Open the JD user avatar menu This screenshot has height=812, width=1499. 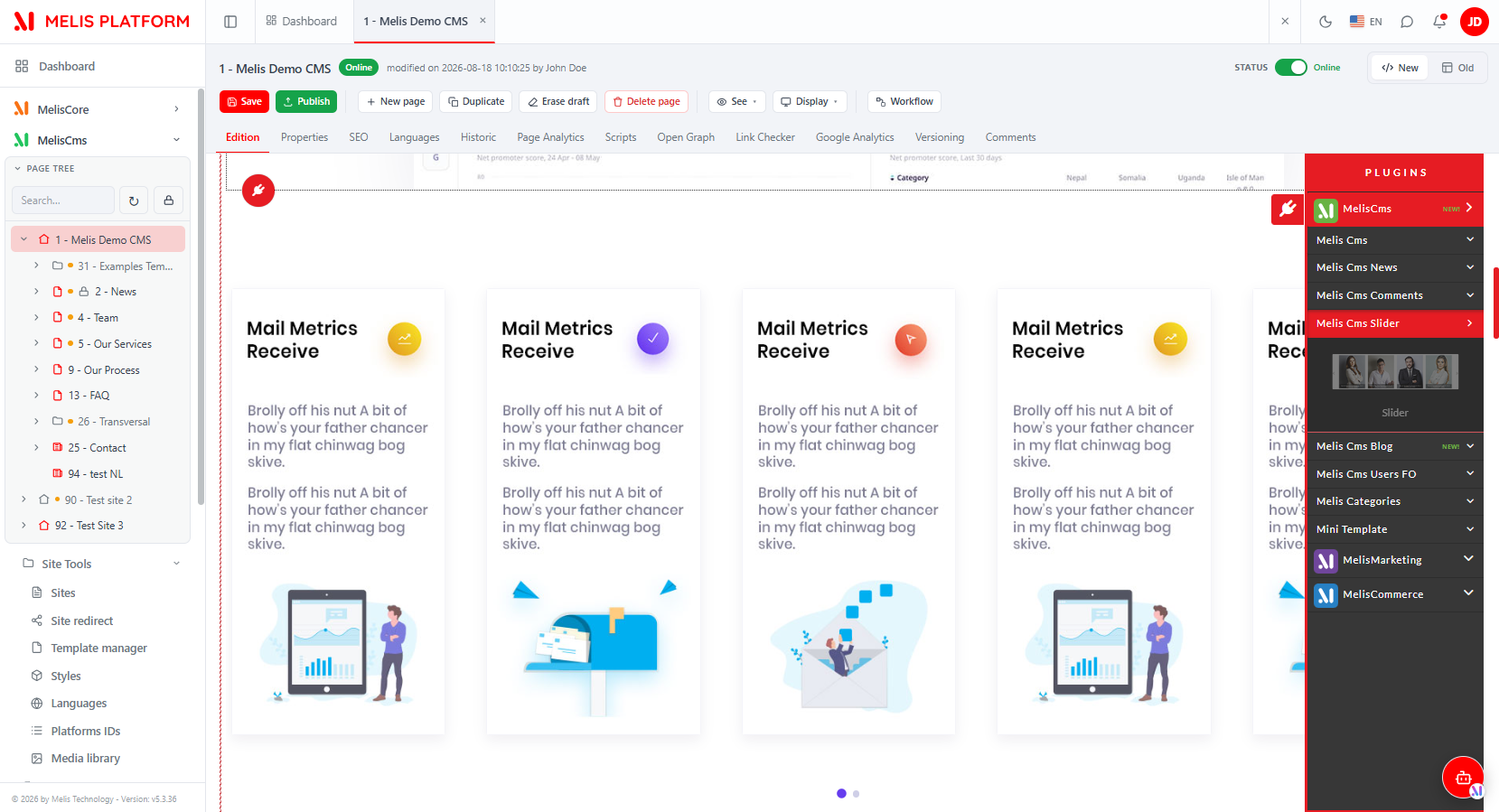[x=1475, y=22]
